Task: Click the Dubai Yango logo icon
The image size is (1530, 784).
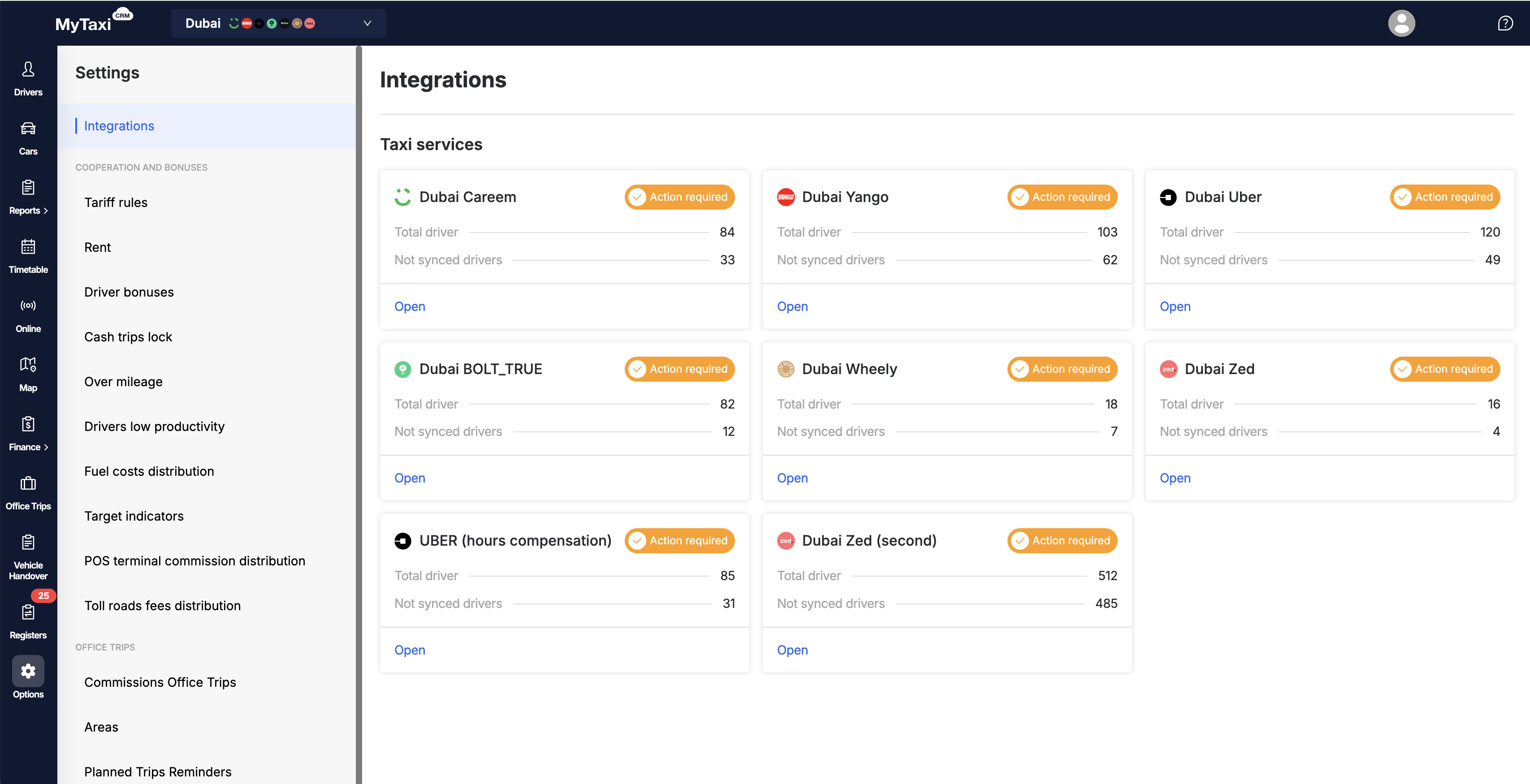Action: coord(785,197)
